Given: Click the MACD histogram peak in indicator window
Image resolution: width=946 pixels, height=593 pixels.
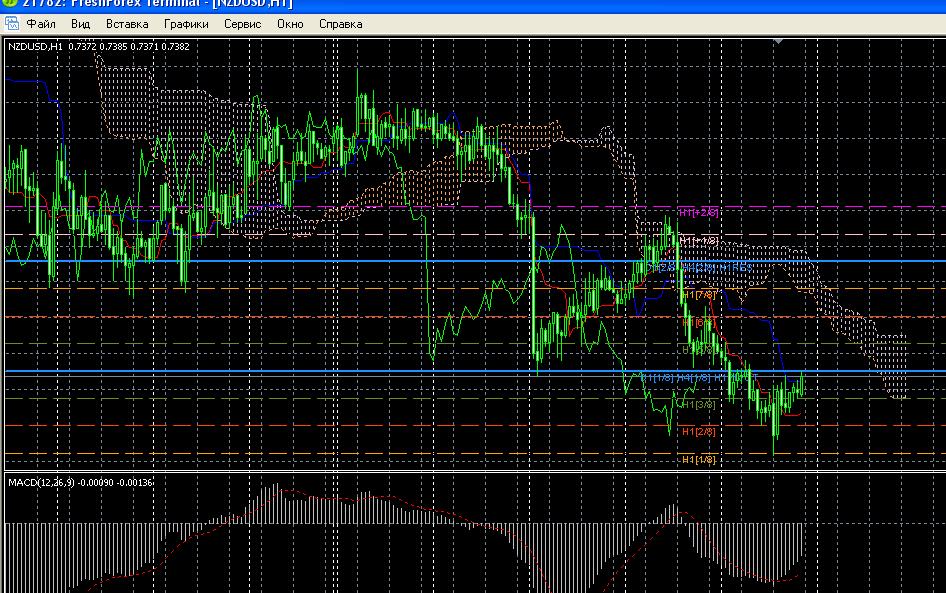Looking at the screenshot, I should point(275,488).
